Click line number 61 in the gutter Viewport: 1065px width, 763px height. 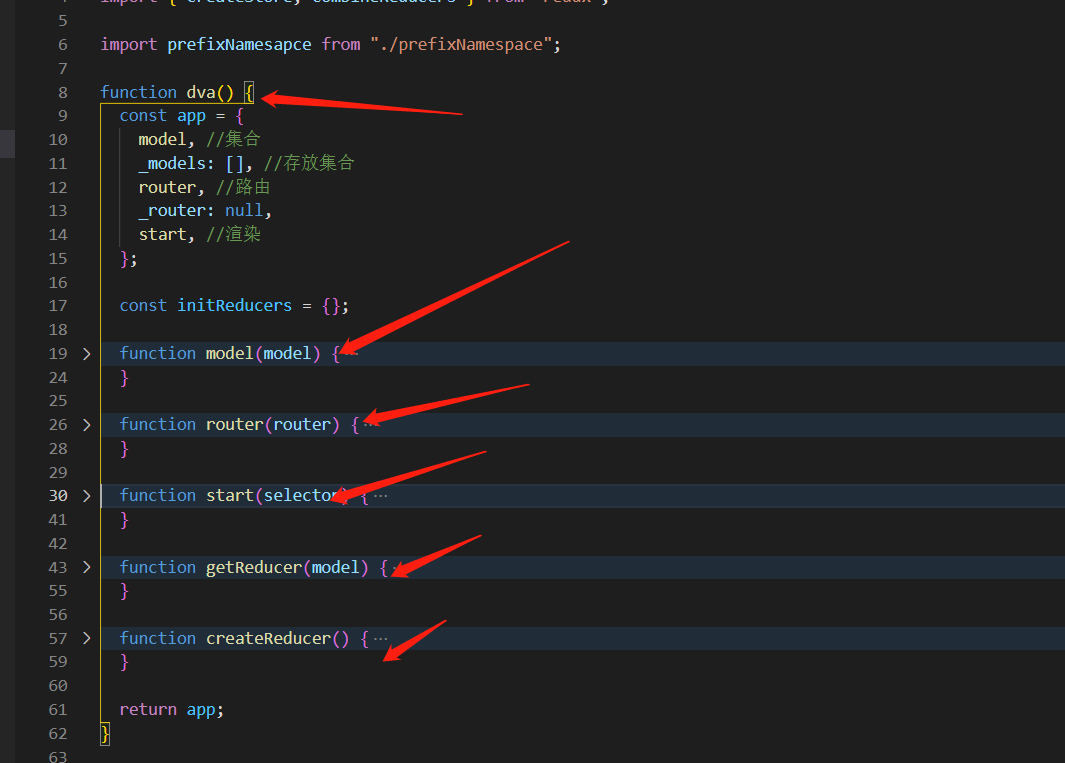coord(58,710)
